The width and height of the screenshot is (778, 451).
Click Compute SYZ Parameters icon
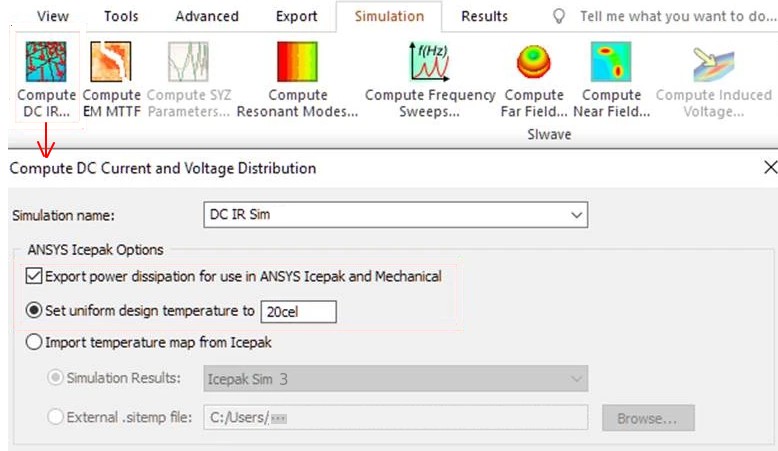(x=188, y=64)
